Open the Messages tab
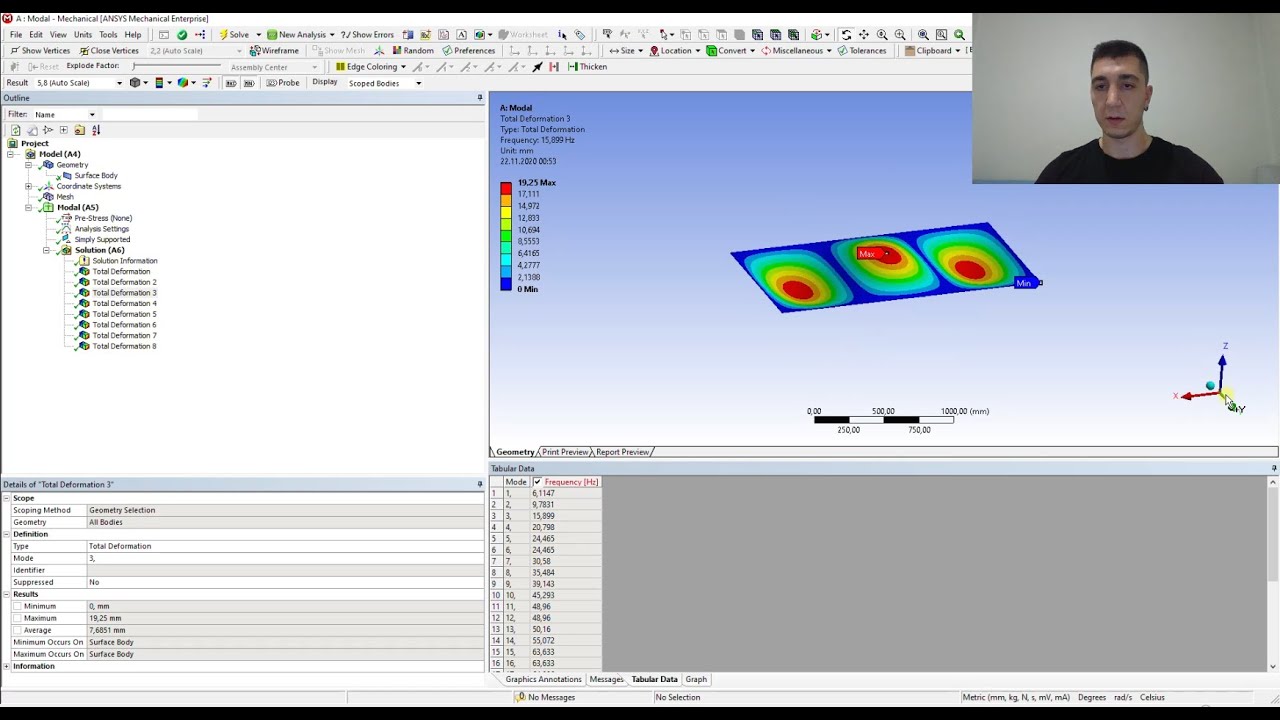The height and width of the screenshot is (720, 1280). click(606, 679)
